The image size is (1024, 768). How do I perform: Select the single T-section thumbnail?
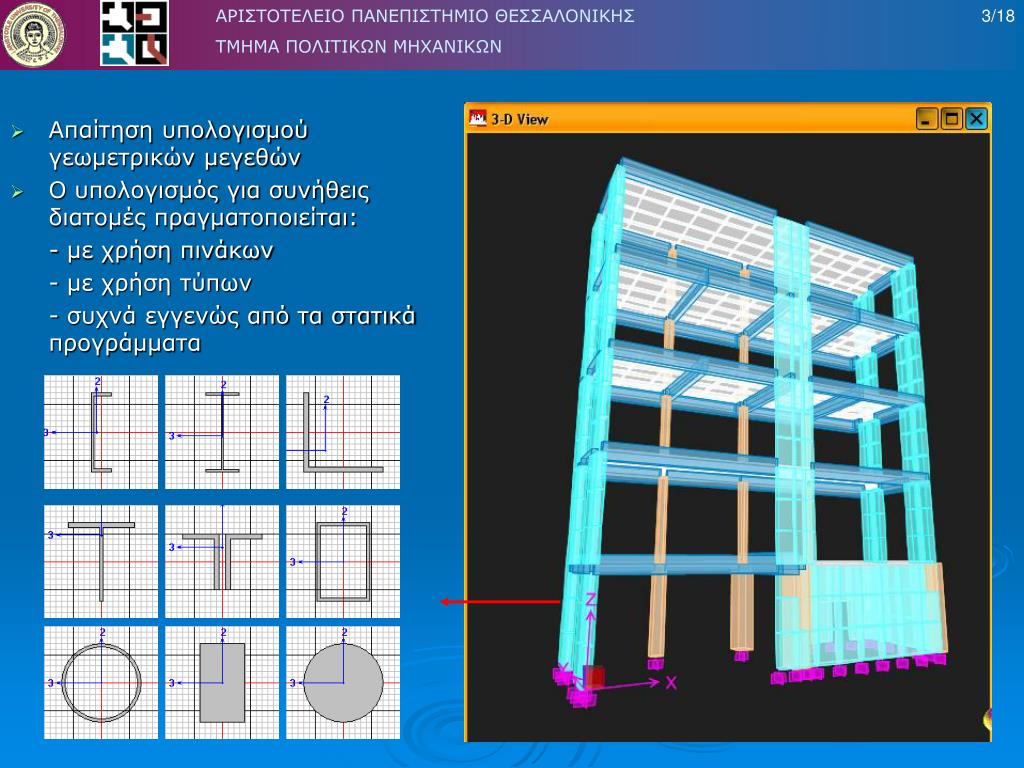coord(101,562)
